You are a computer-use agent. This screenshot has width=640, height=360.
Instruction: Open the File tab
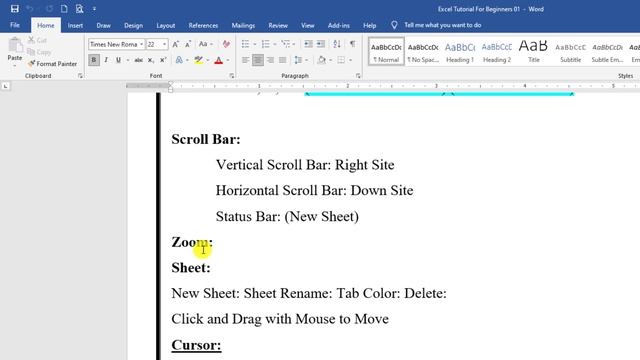click(15, 25)
